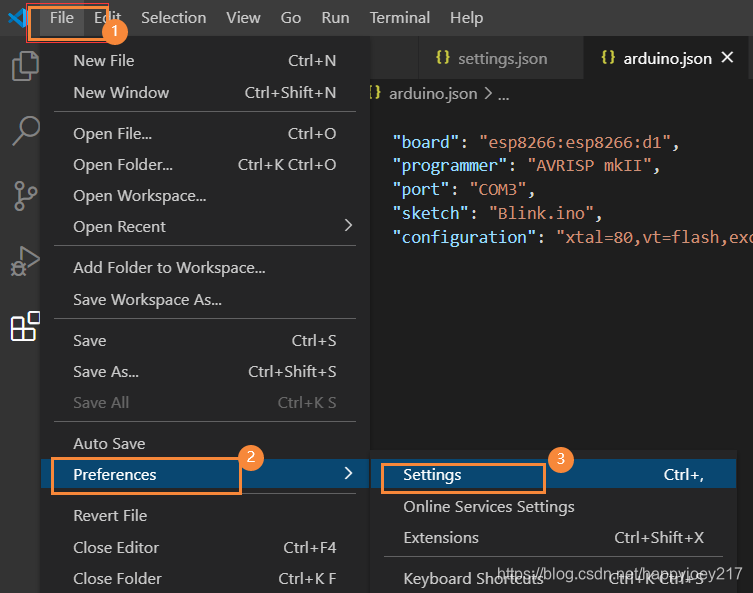Open the View menu
Image resolution: width=753 pixels, height=593 pixels.
pos(243,18)
